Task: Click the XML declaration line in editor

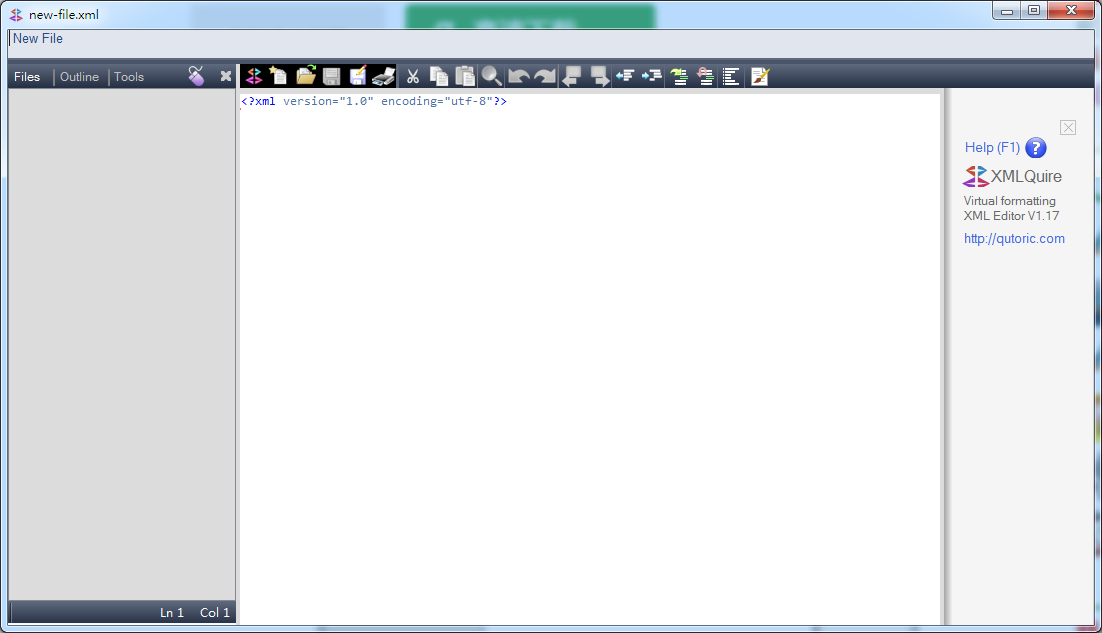Action: tap(374, 101)
